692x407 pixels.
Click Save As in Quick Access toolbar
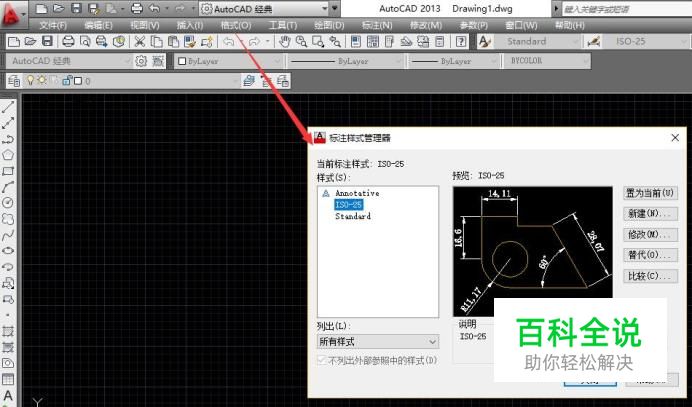93,8
